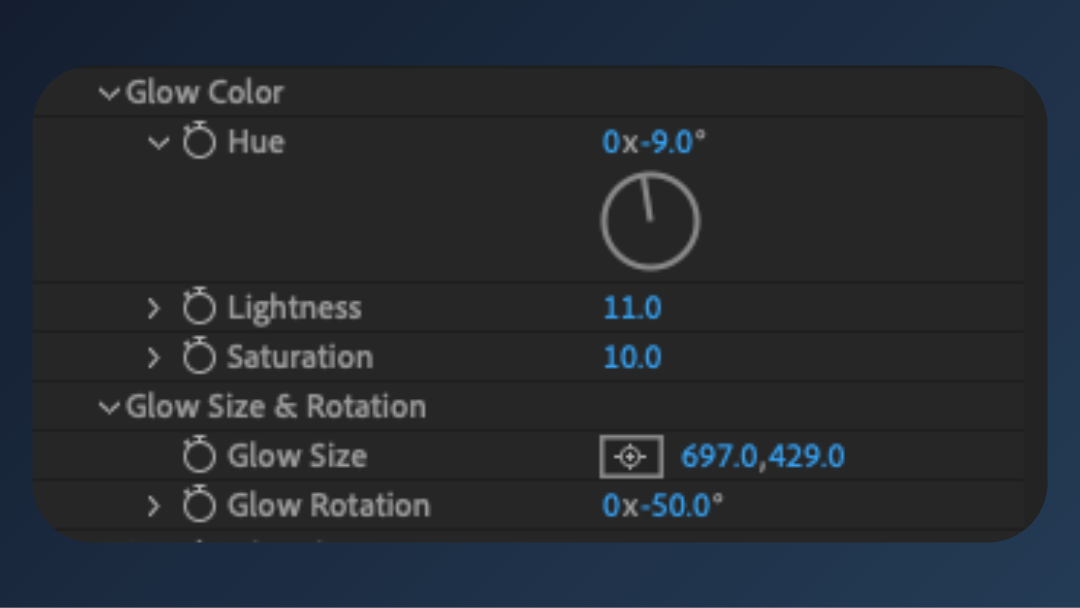Expand the Lightness property
This screenshot has width=1080, height=608.
153,308
